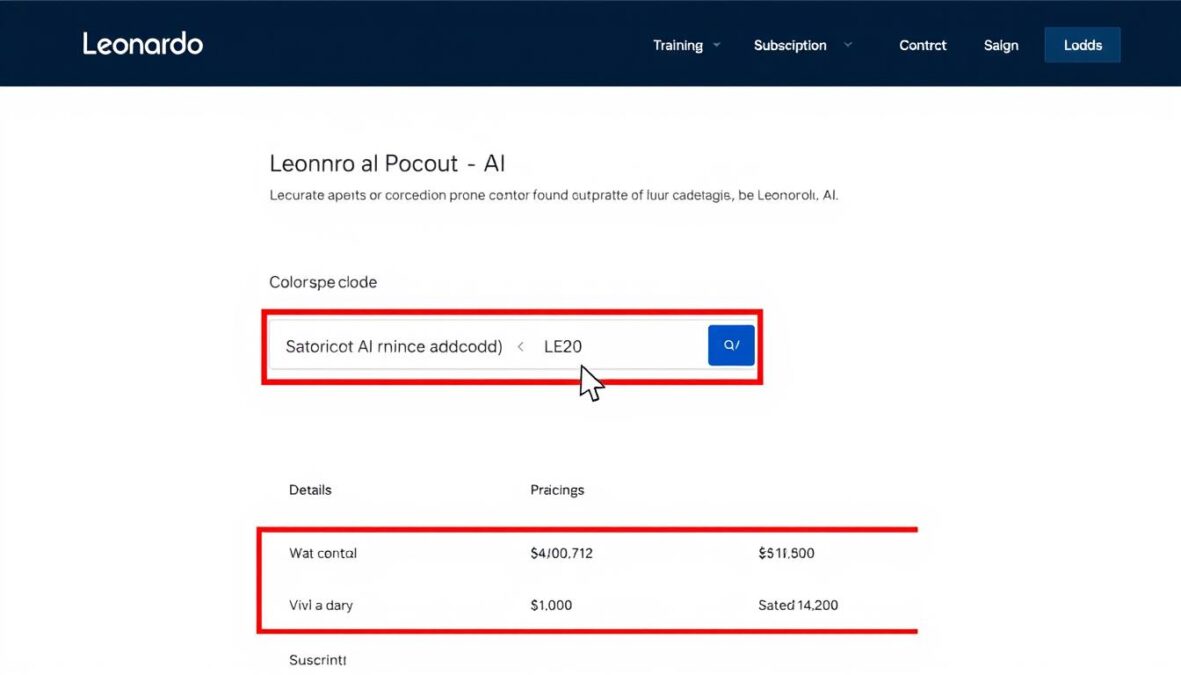This screenshot has width=1181, height=675.
Task: Click the Details column header
Action: (310, 489)
